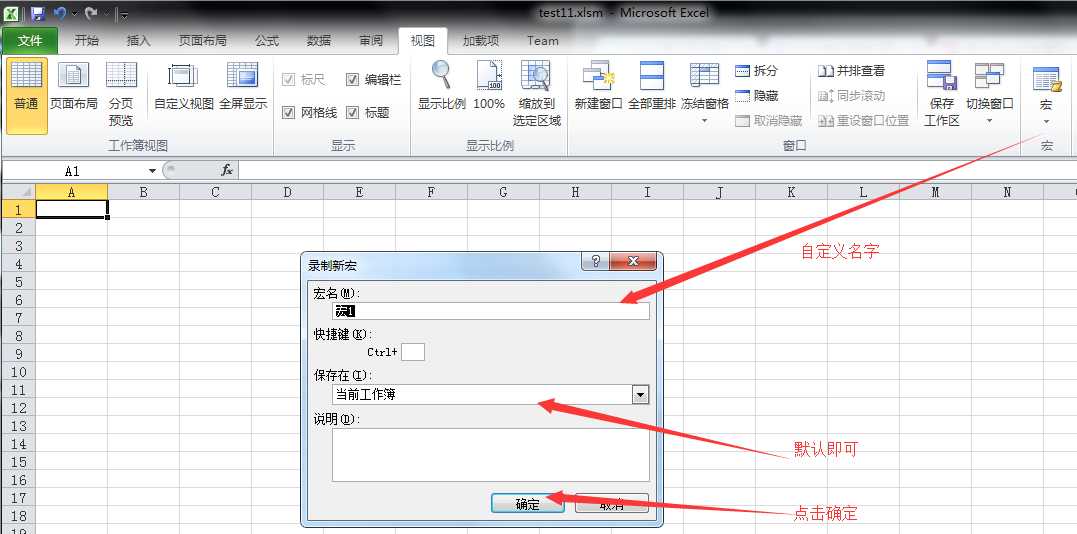Image resolution: width=1077 pixels, height=534 pixels.
Task: Click the Select All corner button
Action: [x=19, y=192]
